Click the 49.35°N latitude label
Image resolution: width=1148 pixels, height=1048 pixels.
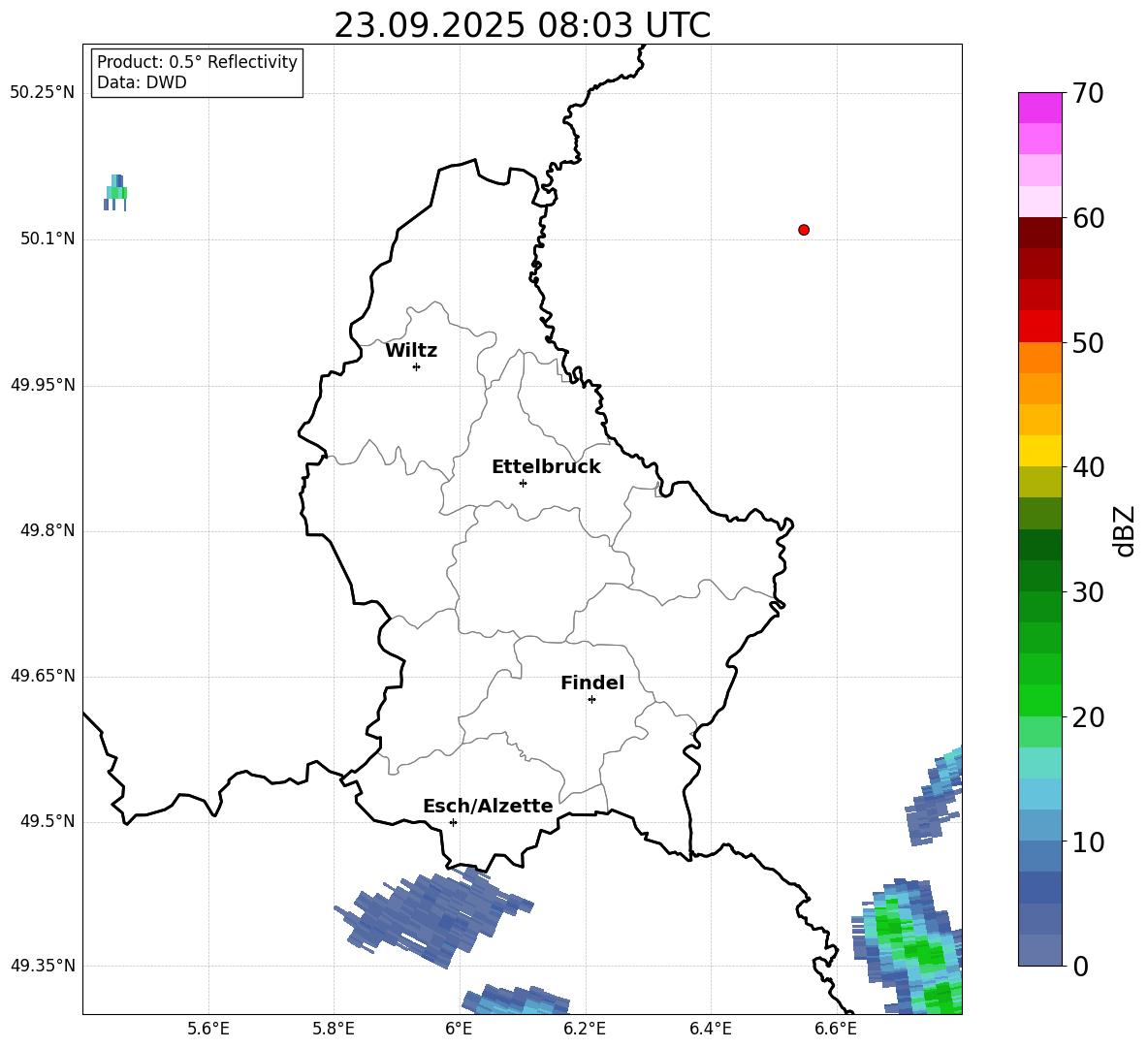(x=43, y=966)
